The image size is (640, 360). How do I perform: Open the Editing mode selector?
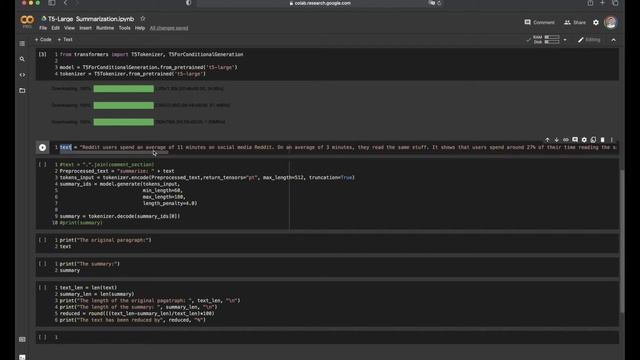pos(589,40)
